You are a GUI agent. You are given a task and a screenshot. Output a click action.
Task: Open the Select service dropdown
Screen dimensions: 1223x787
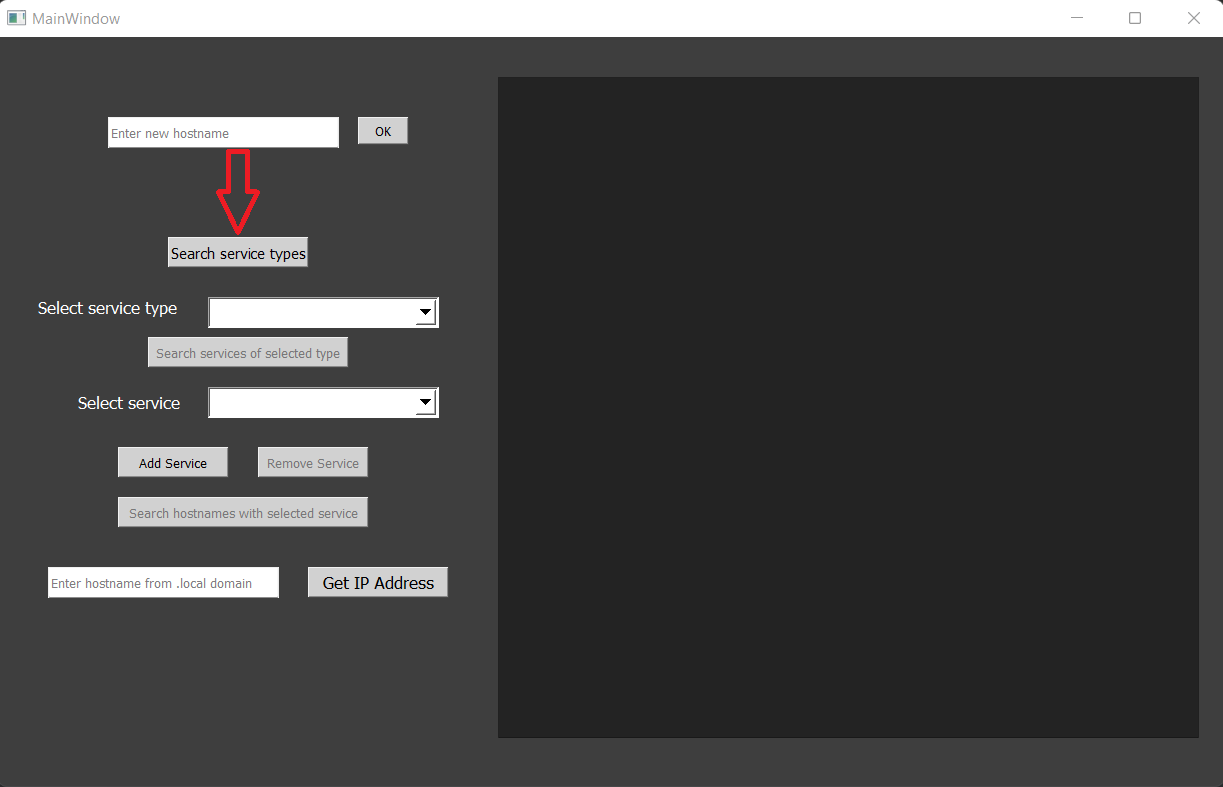point(323,403)
